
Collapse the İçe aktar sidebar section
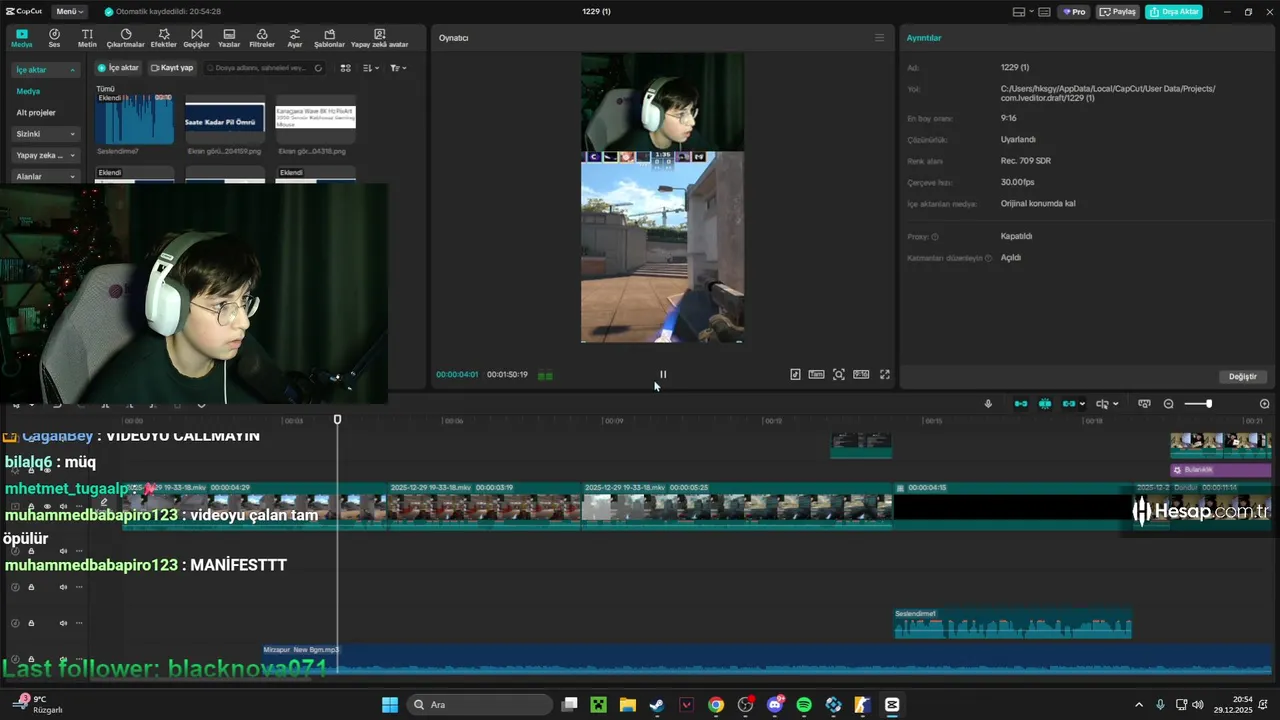pos(45,70)
